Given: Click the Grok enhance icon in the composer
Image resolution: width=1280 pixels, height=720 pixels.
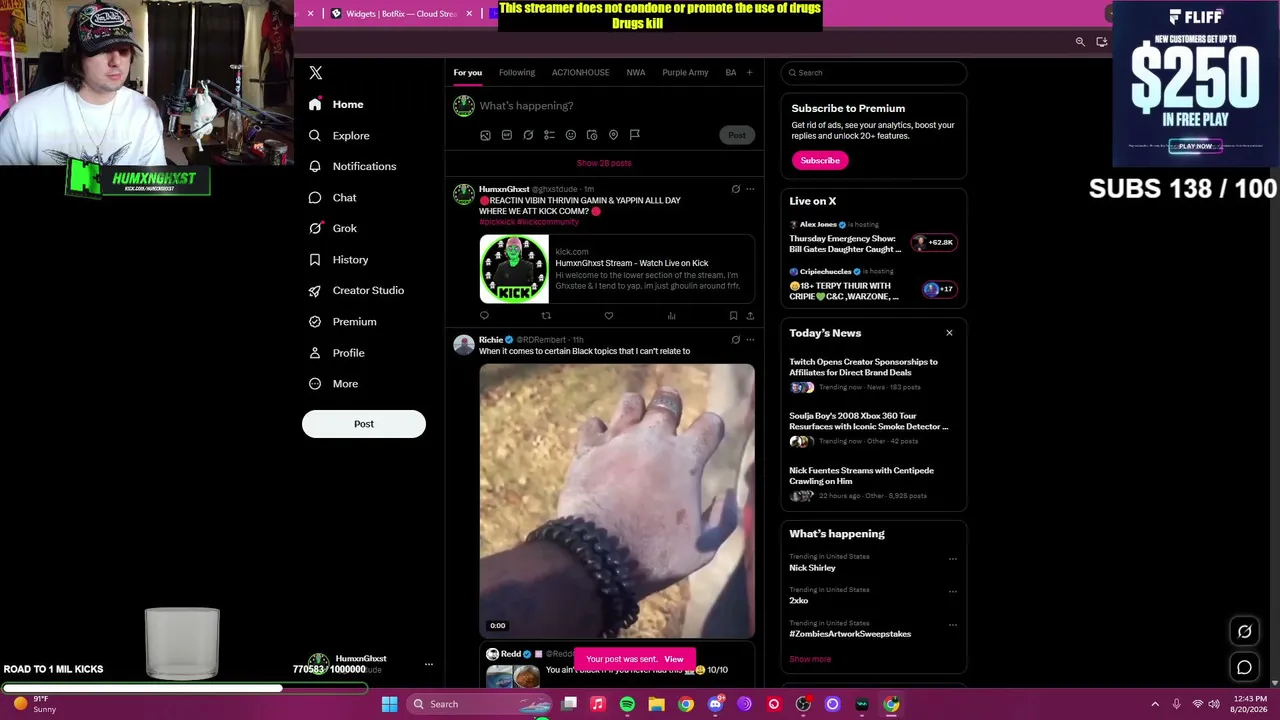Looking at the screenshot, I should point(528,135).
